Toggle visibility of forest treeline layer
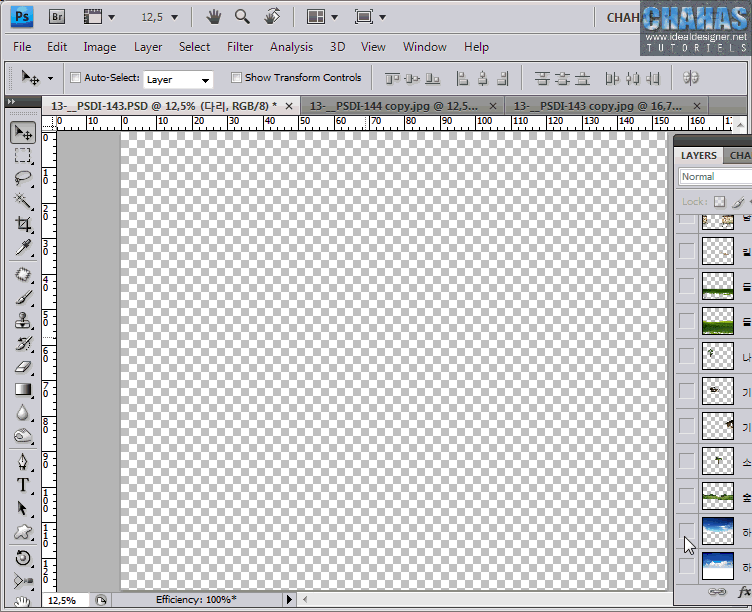Image resolution: width=752 pixels, height=612 pixels. coord(686,495)
